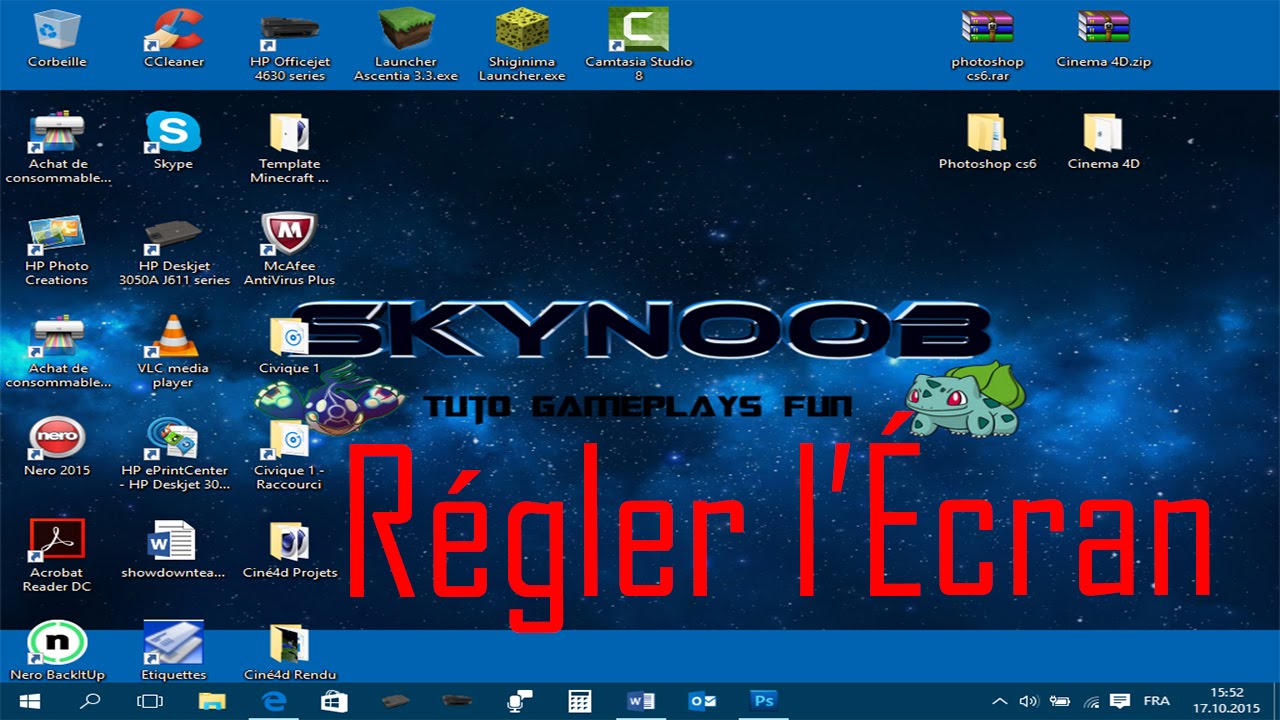The width and height of the screenshot is (1280, 720).
Task: Open File Explorer from the taskbar
Action: click(212, 701)
